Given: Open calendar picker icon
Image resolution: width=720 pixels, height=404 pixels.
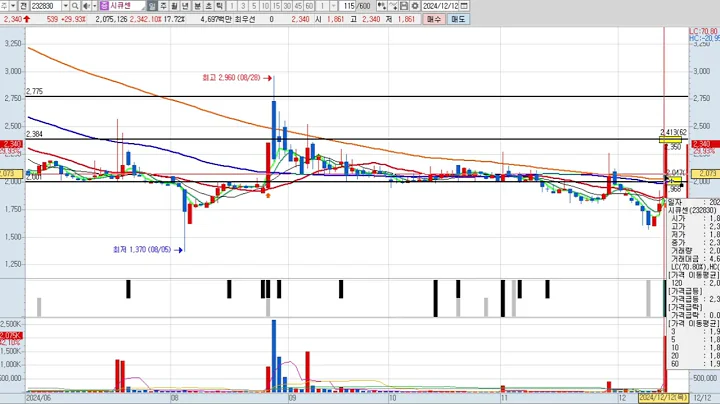Looking at the screenshot, I should point(464,6).
